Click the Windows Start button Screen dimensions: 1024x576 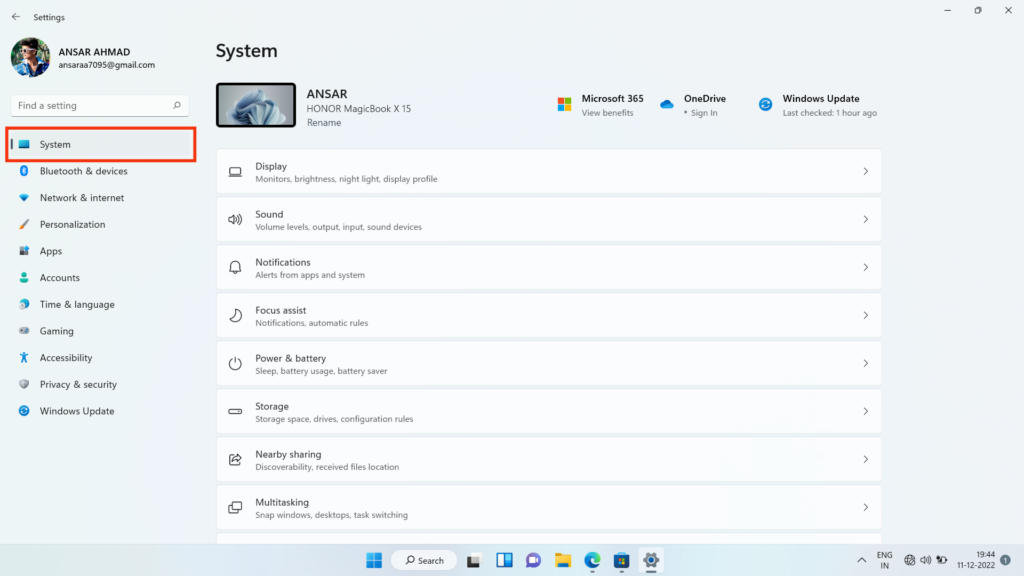point(374,560)
